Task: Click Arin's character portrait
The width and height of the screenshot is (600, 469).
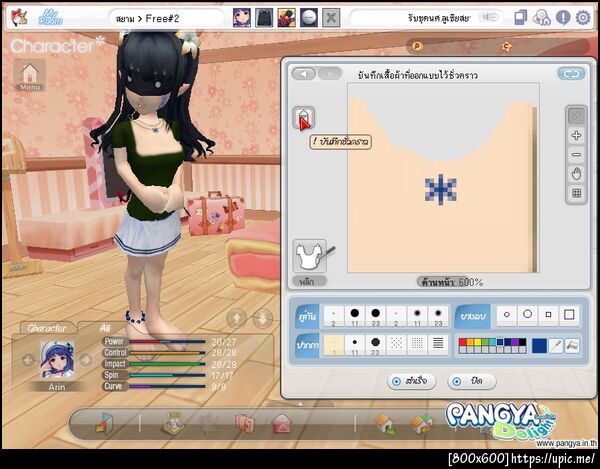Action: [57, 360]
